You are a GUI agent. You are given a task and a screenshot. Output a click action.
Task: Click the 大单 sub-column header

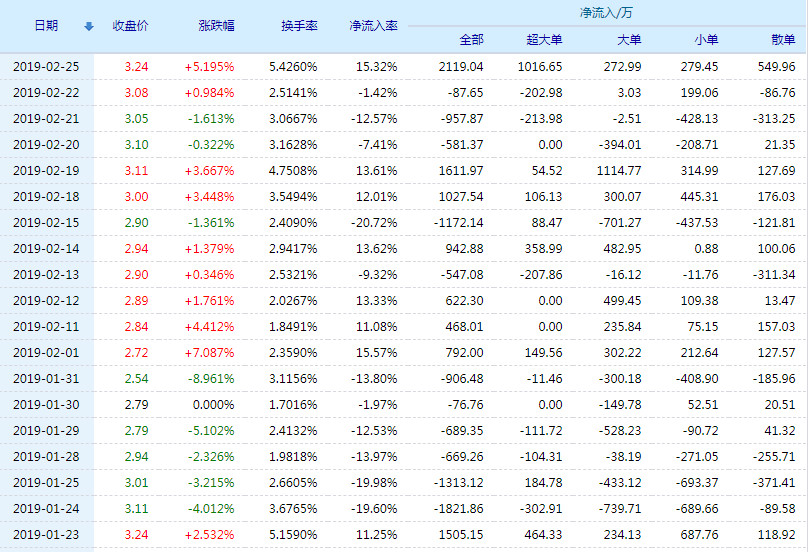(x=630, y=40)
